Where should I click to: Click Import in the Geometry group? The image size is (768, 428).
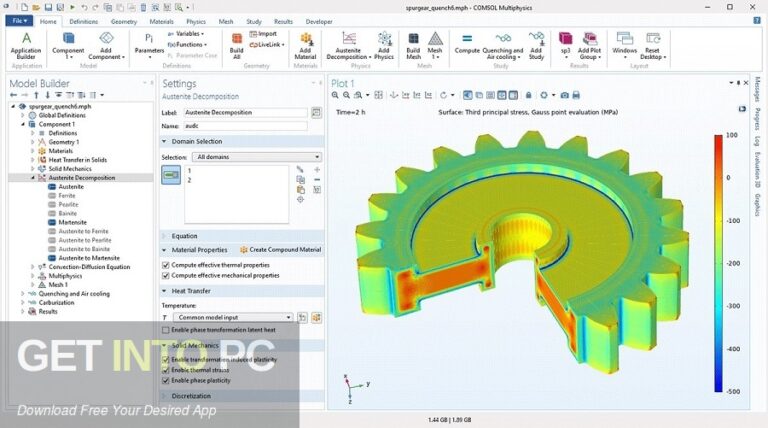[263, 34]
